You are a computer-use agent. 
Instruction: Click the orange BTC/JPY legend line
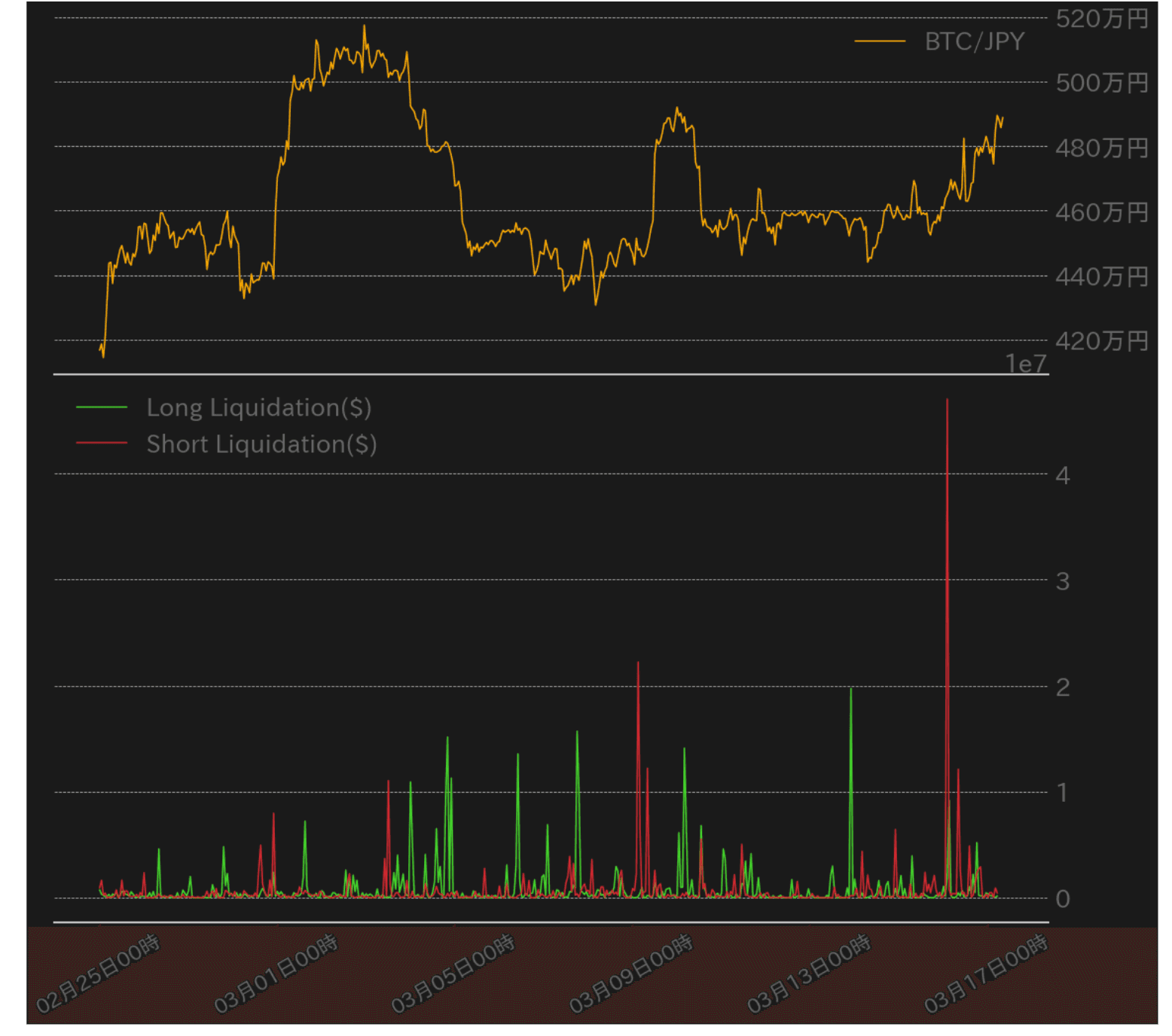coord(879,41)
